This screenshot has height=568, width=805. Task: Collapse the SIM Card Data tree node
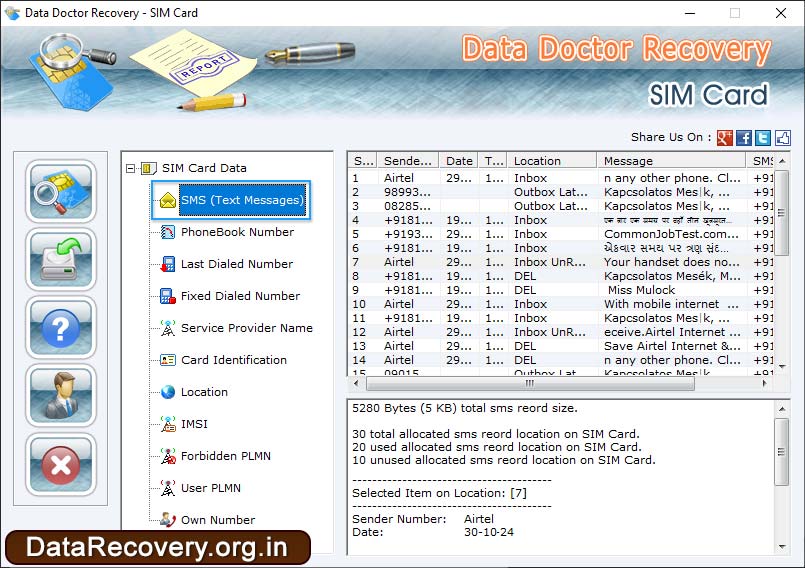(x=130, y=168)
